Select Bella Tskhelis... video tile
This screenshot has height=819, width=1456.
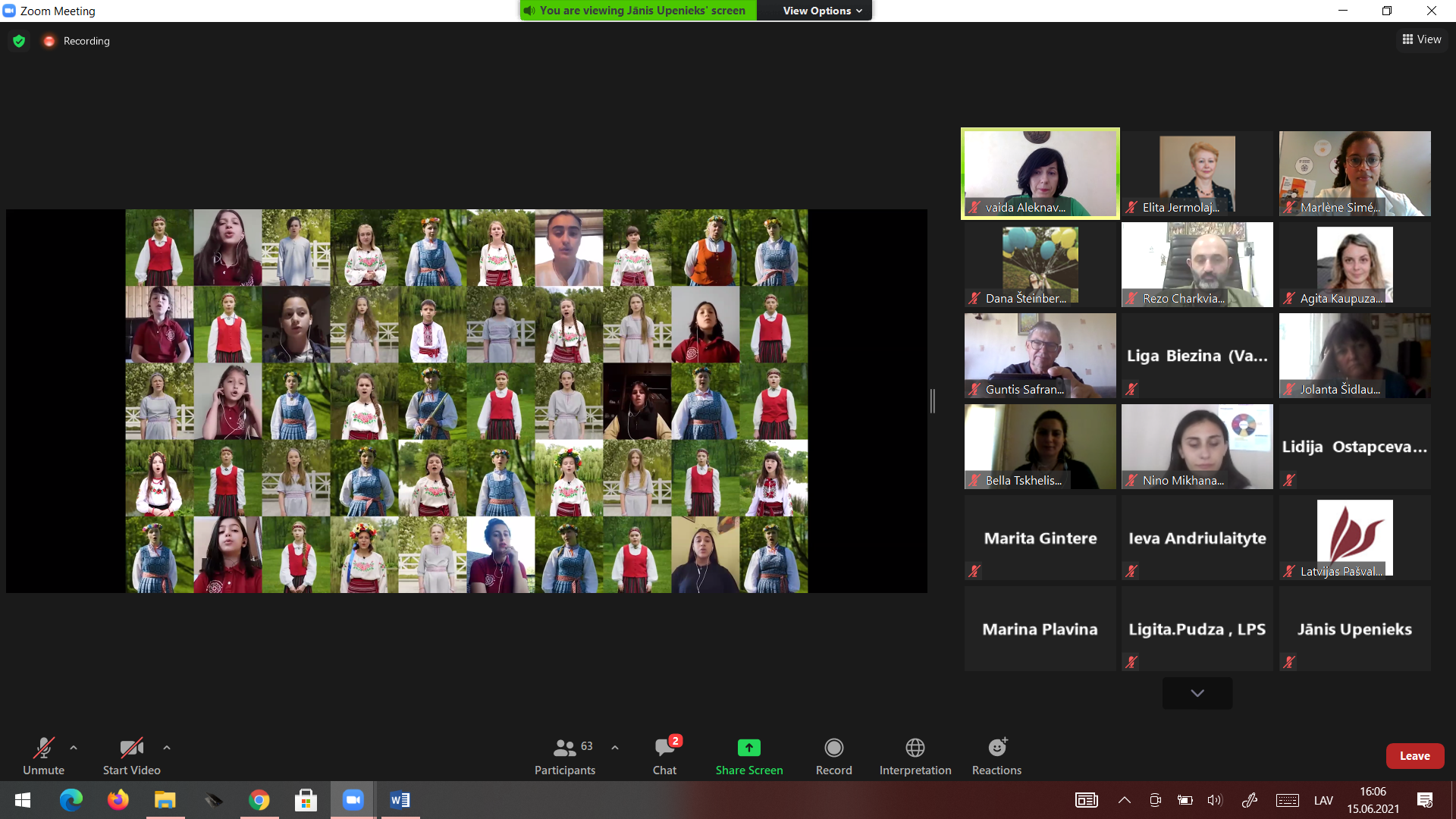tap(1040, 447)
